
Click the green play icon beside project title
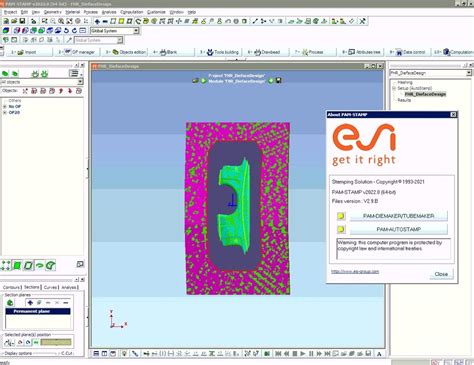pyautogui.click(x=203, y=81)
